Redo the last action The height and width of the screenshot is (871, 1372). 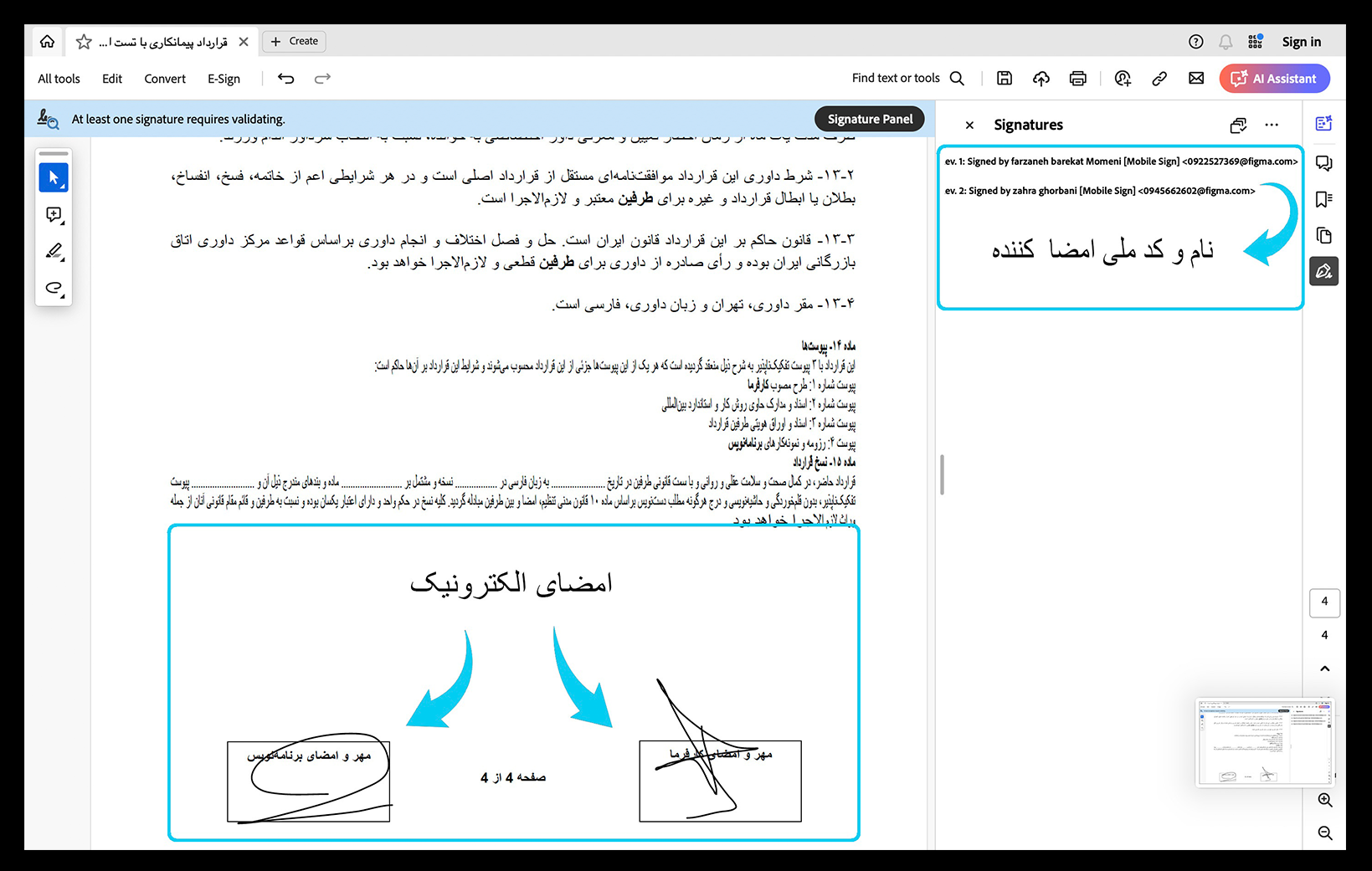(322, 79)
